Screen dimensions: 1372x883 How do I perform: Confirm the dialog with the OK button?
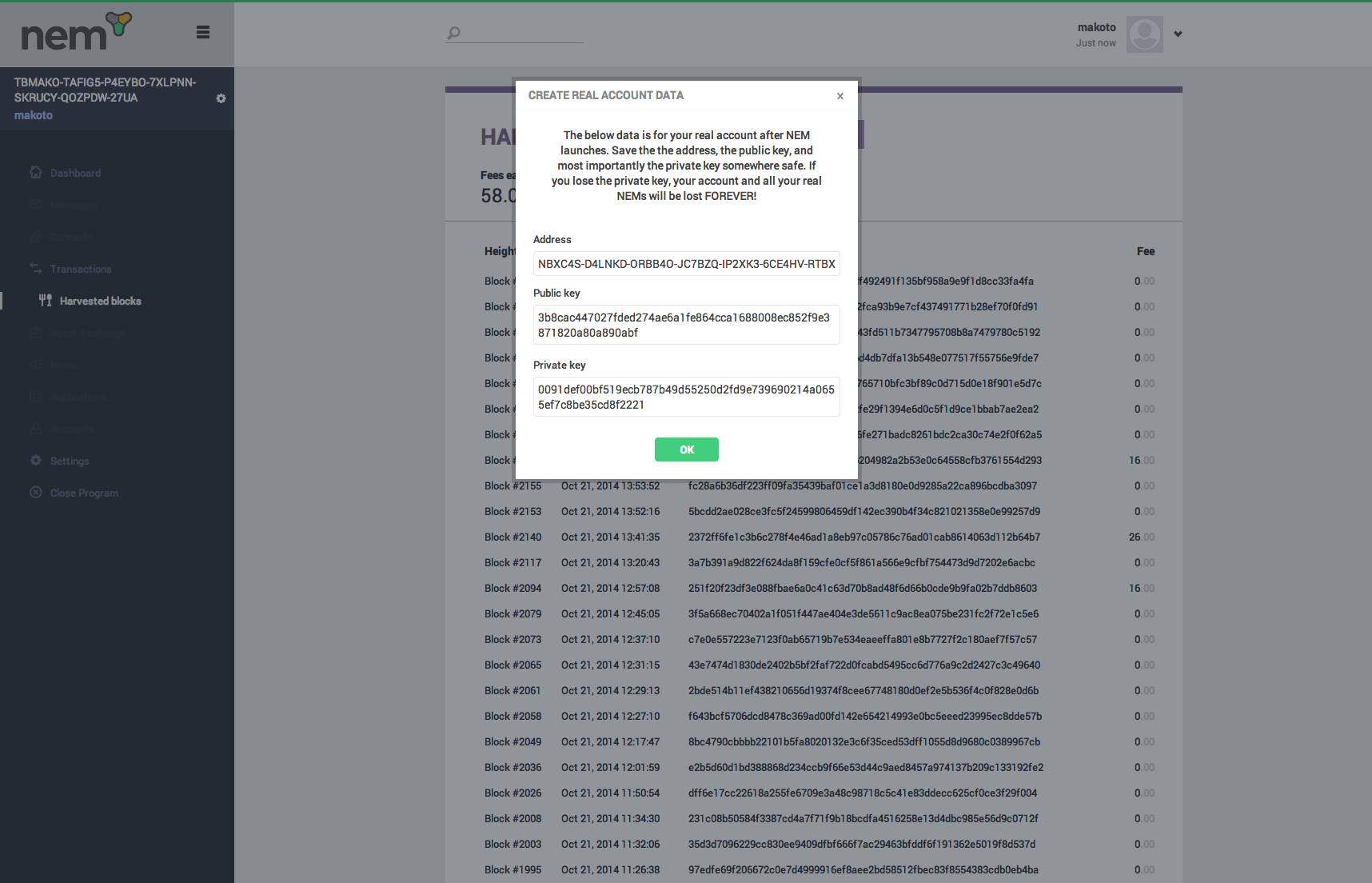click(687, 449)
